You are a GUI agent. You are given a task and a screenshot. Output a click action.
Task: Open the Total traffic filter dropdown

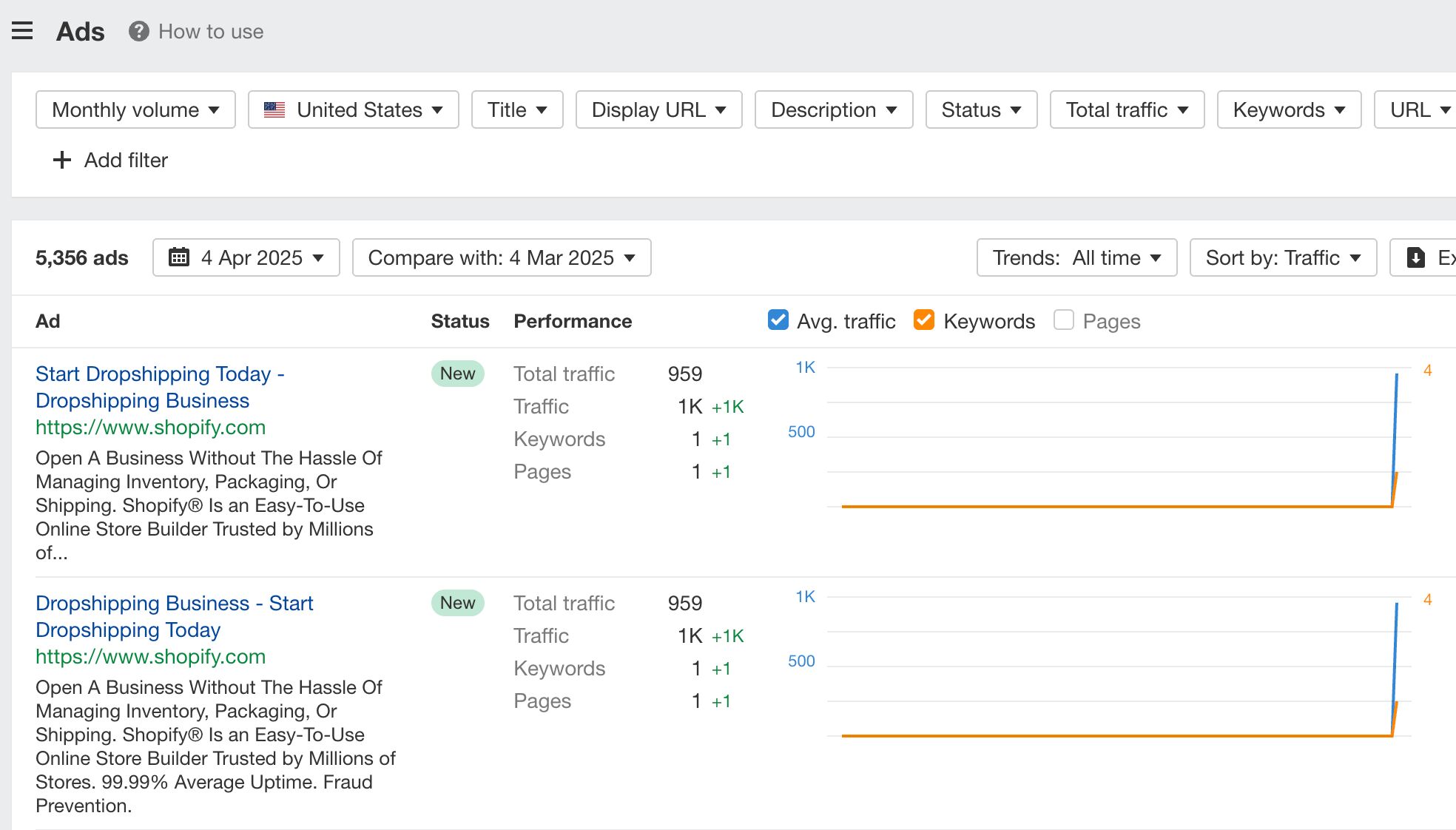coord(1126,109)
